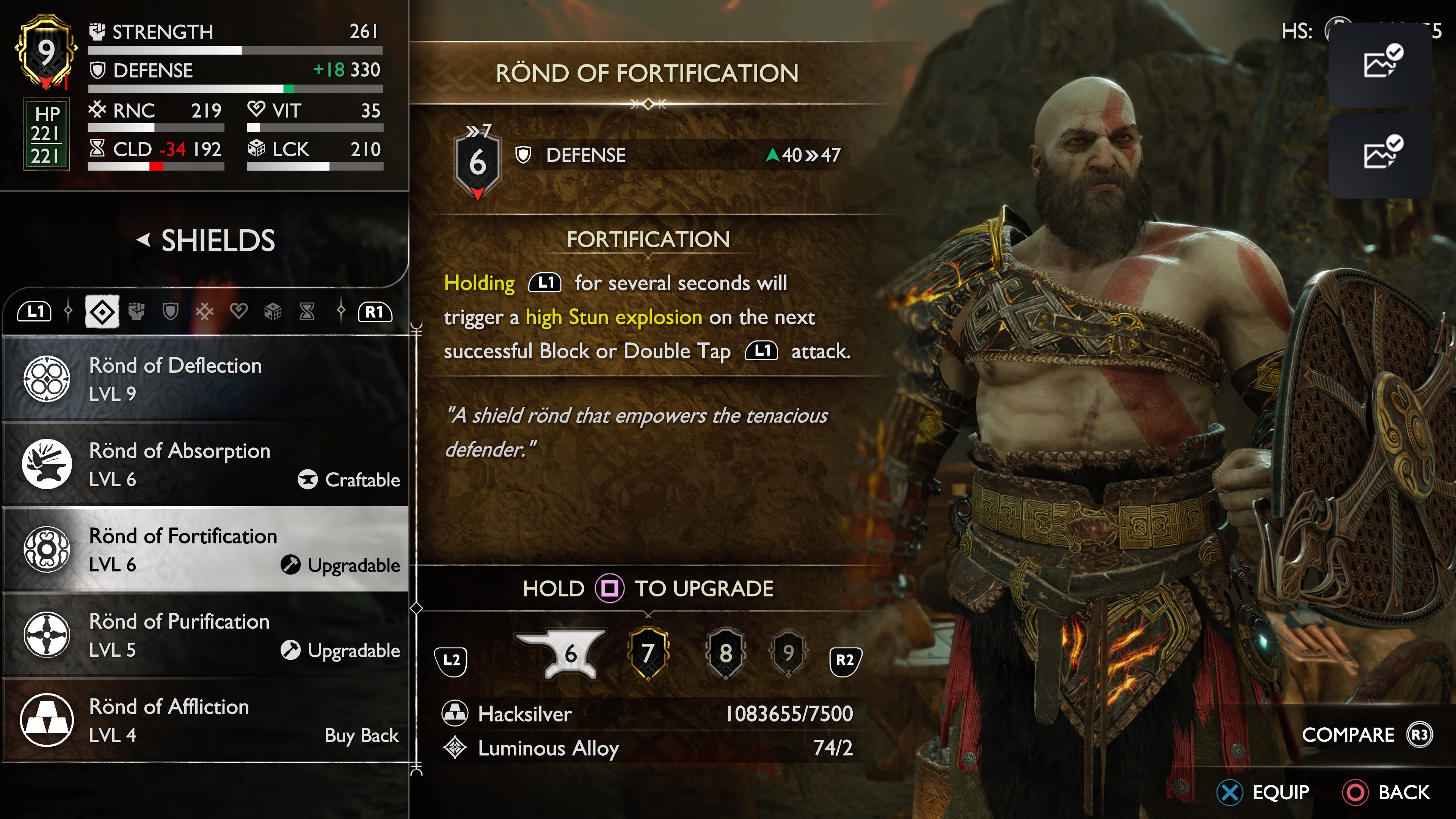
Task: Click the Defense stat progress bar
Action: point(235,89)
